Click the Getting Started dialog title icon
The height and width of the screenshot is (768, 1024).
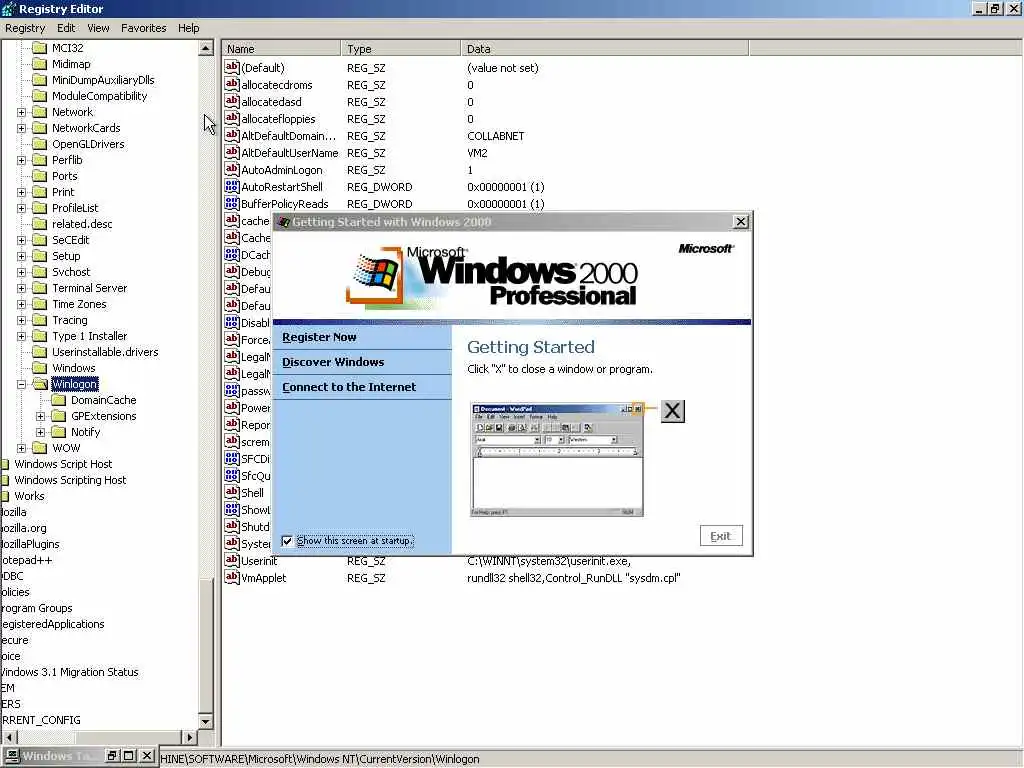pyautogui.click(x=283, y=222)
